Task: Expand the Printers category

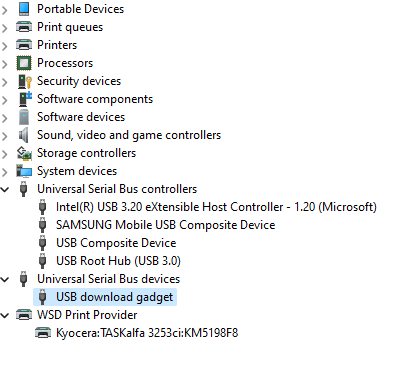Action: click(5, 46)
